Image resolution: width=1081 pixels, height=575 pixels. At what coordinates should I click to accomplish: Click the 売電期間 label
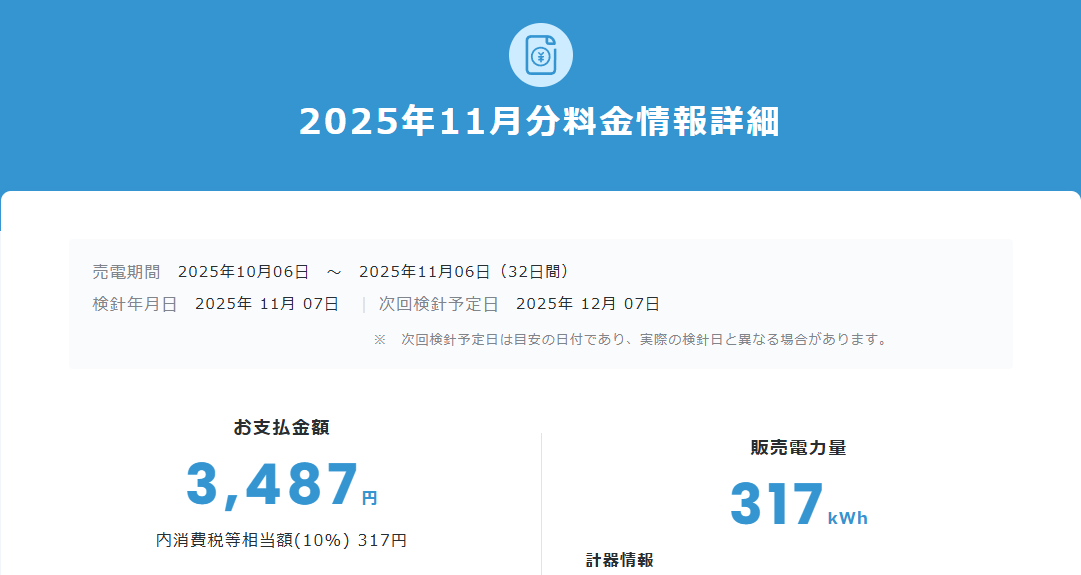tap(126, 272)
